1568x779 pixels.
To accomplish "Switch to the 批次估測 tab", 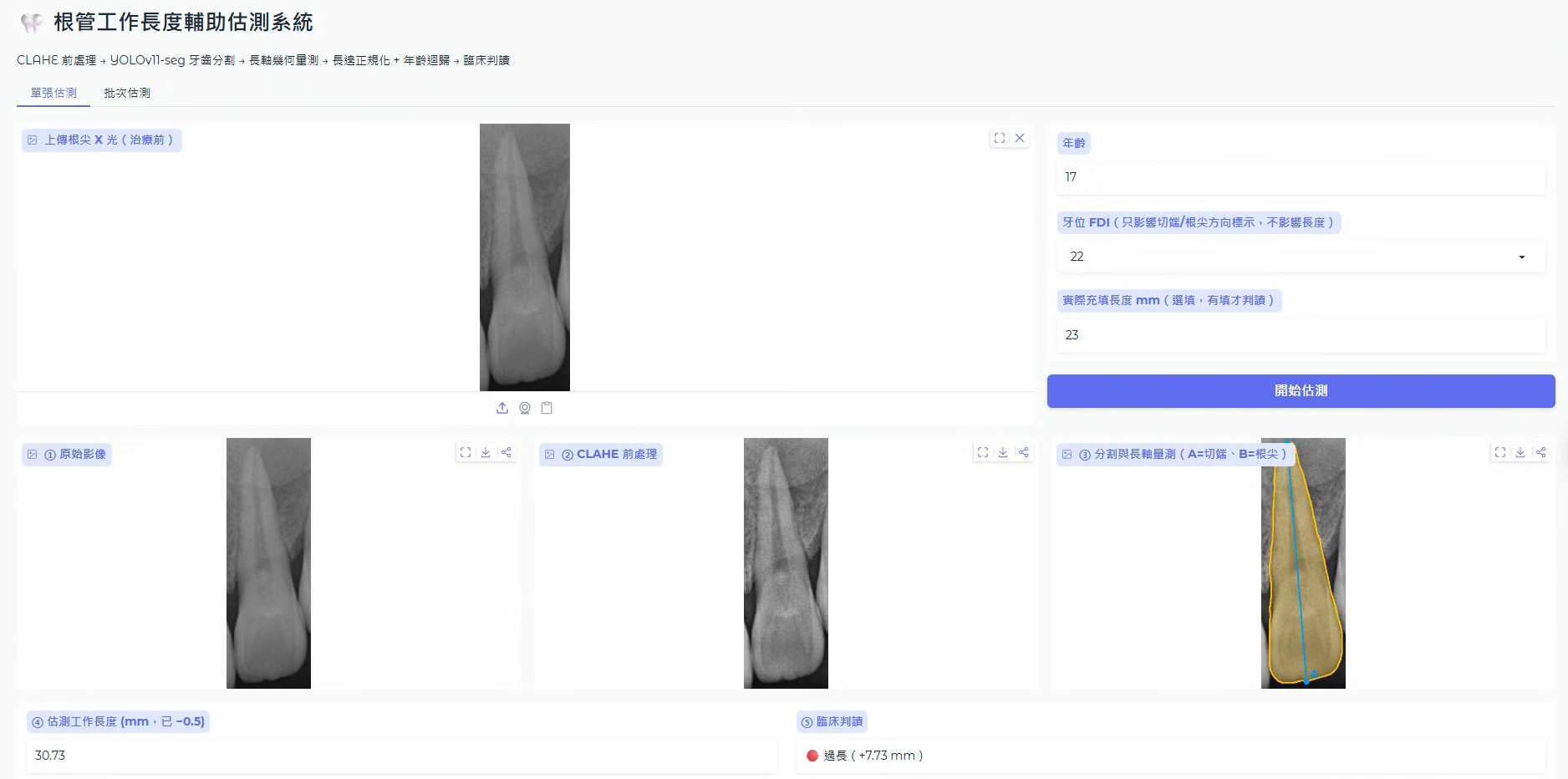I will [x=127, y=93].
